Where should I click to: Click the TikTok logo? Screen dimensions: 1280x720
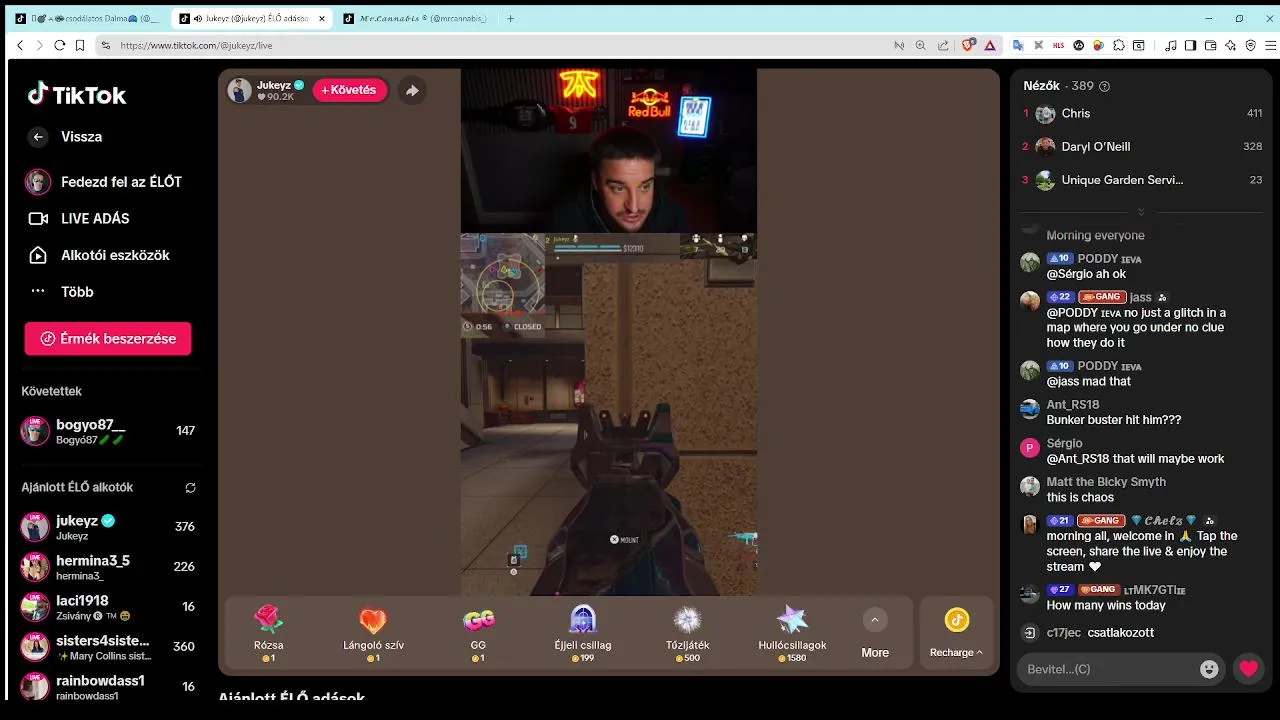point(77,95)
